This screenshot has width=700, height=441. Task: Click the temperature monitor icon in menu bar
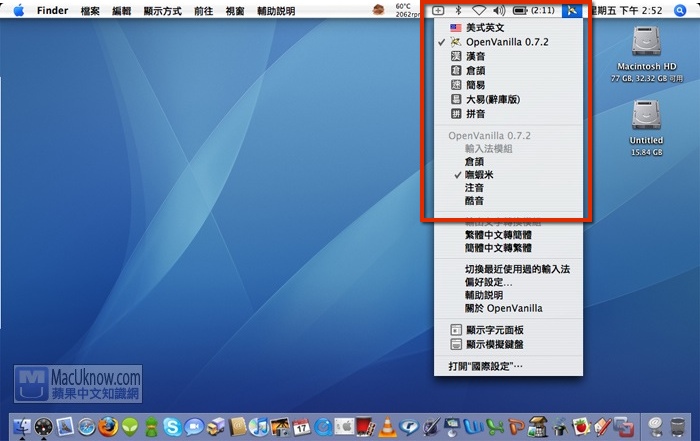coord(379,10)
